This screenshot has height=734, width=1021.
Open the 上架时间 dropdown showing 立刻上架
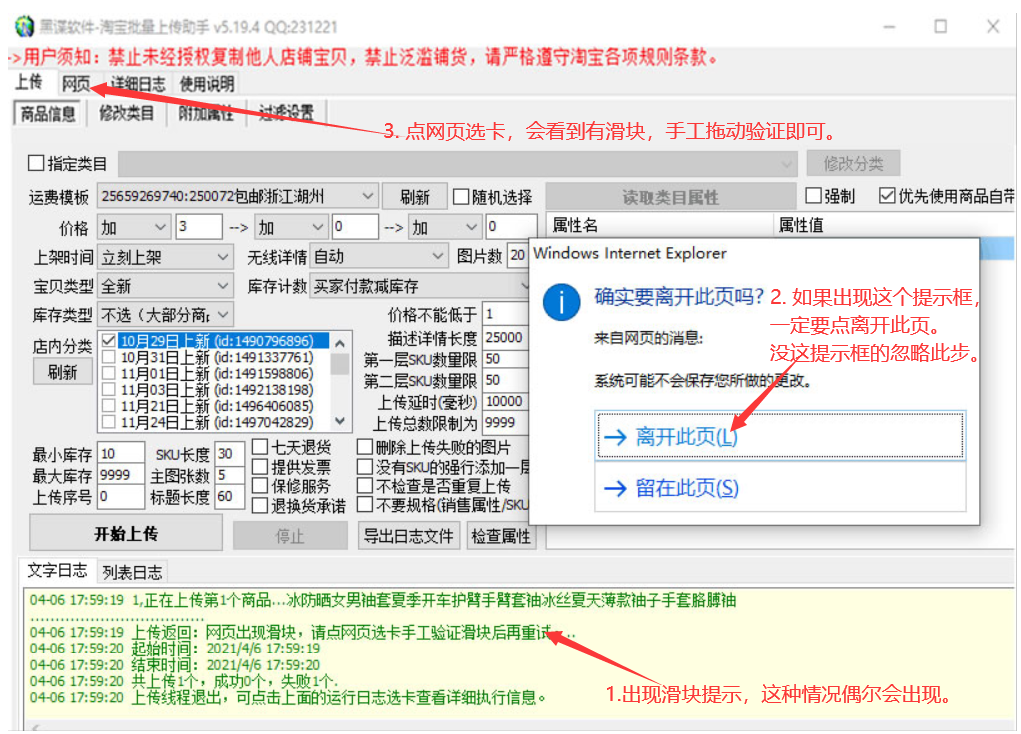tap(165, 257)
